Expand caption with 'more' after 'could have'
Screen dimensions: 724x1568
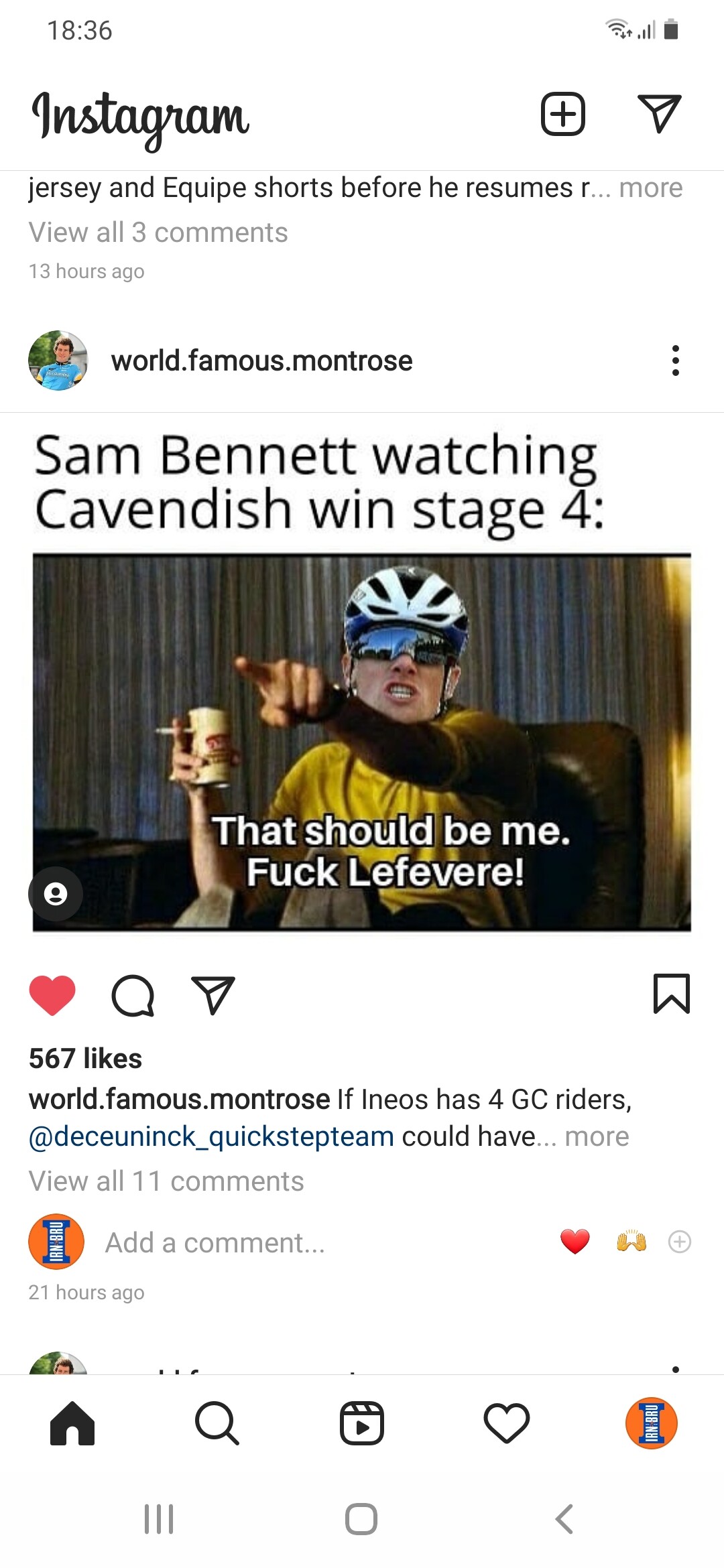[597, 1136]
